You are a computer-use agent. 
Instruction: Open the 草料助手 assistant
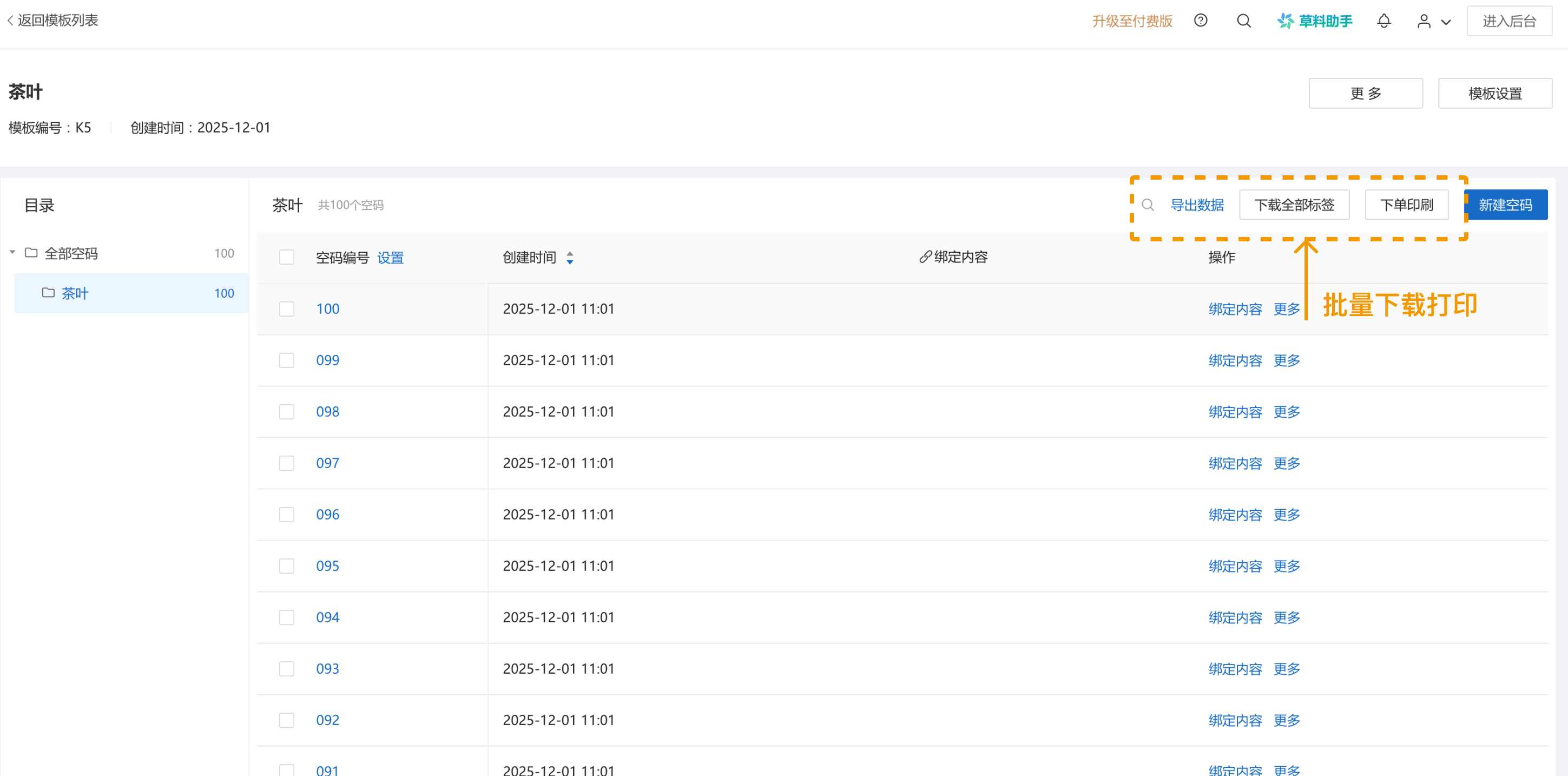pyautogui.click(x=1315, y=21)
